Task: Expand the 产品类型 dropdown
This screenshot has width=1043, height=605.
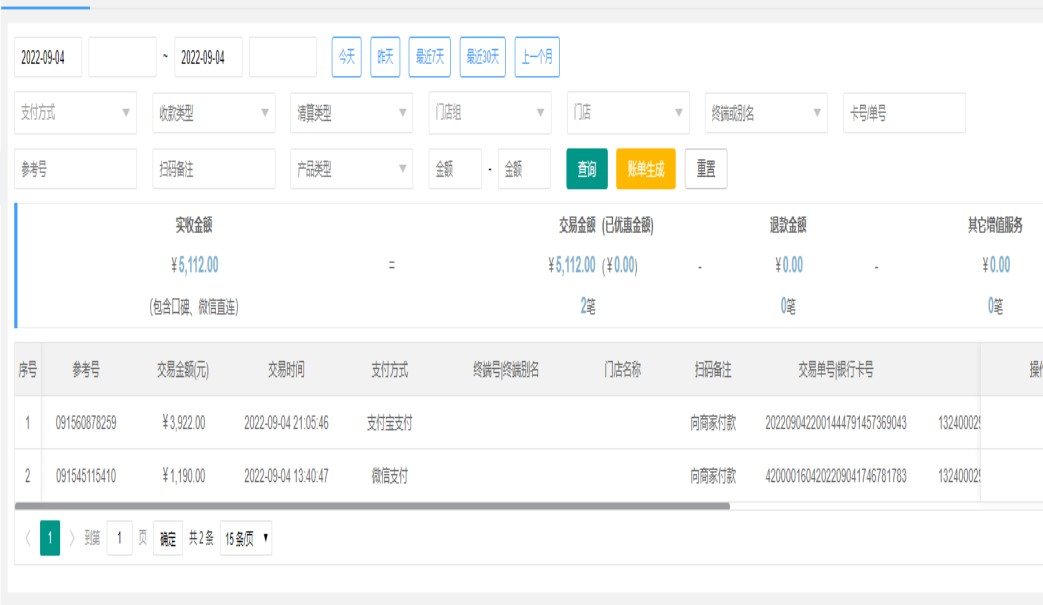Action: (351, 169)
